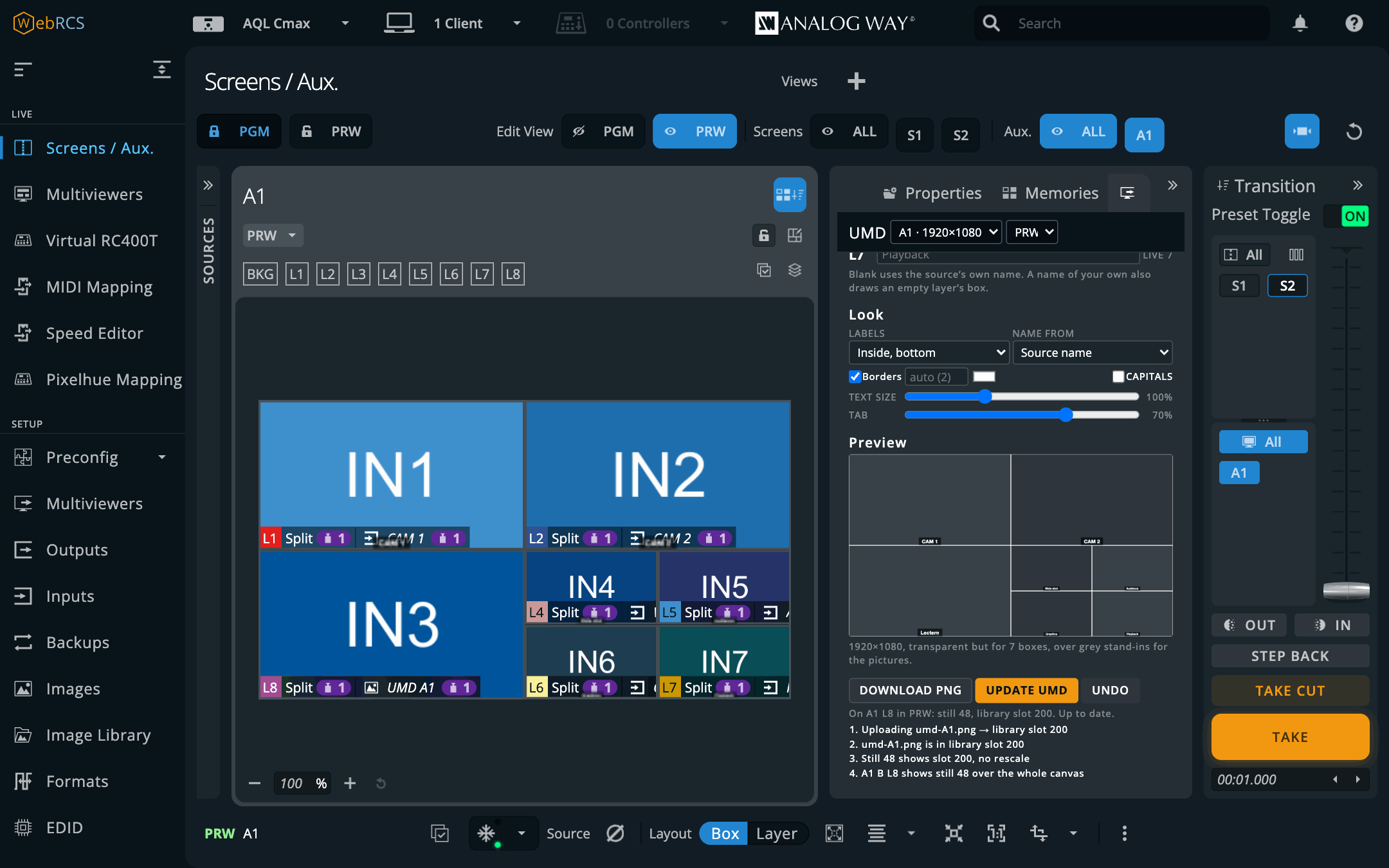Adjust the TEXT SIZE slider
Image resolution: width=1389 pixels, height=868 pixels.
tap(1021, 397)
